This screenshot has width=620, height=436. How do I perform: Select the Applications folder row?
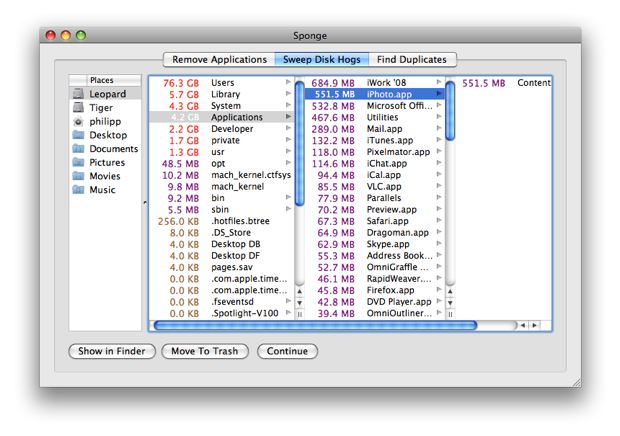tap(221, 117)
